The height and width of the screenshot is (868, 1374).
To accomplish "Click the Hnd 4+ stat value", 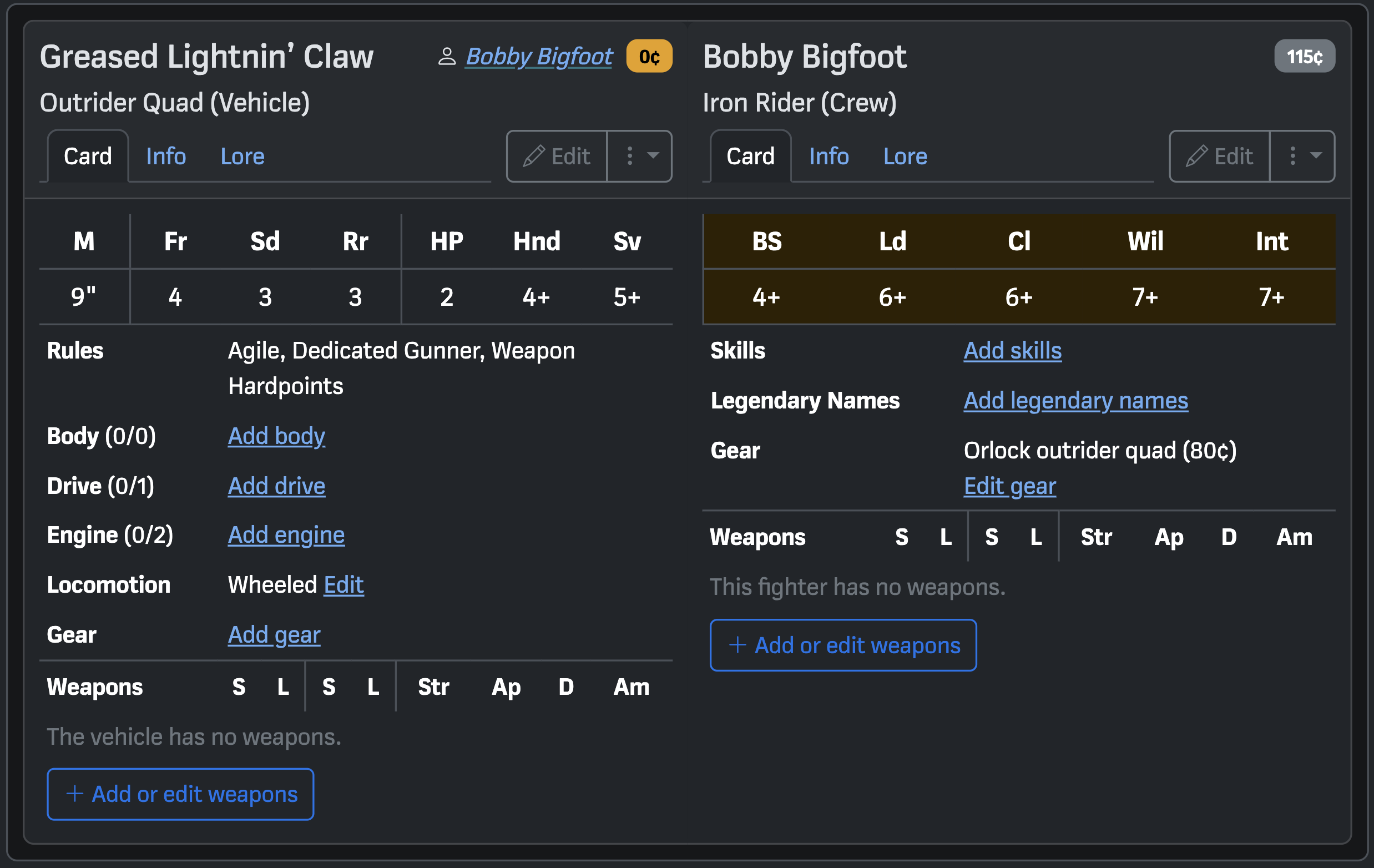I will pyautogui.click(x=537, y=297).
